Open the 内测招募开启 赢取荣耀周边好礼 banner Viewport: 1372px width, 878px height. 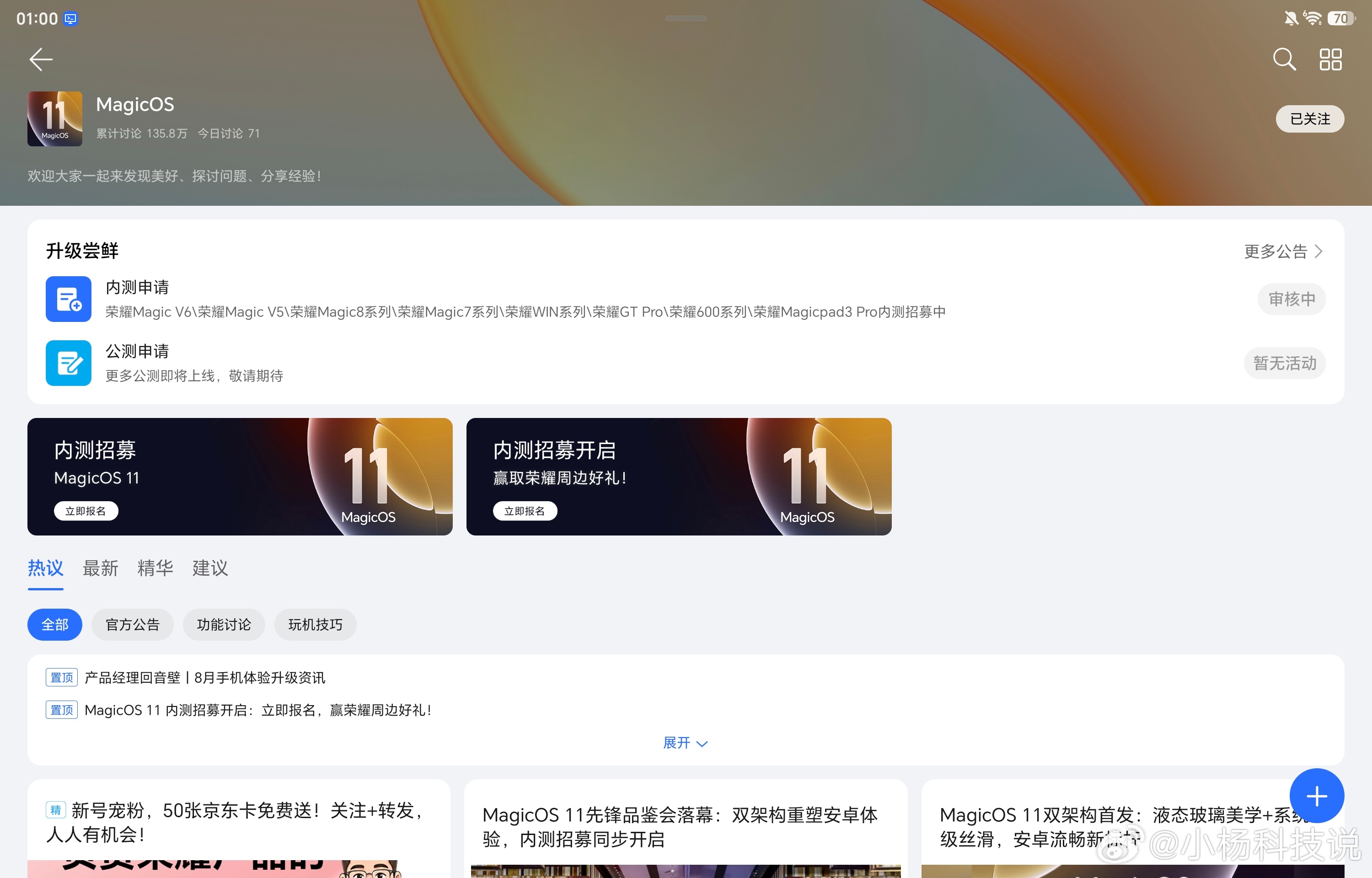[x=679, y=476]
